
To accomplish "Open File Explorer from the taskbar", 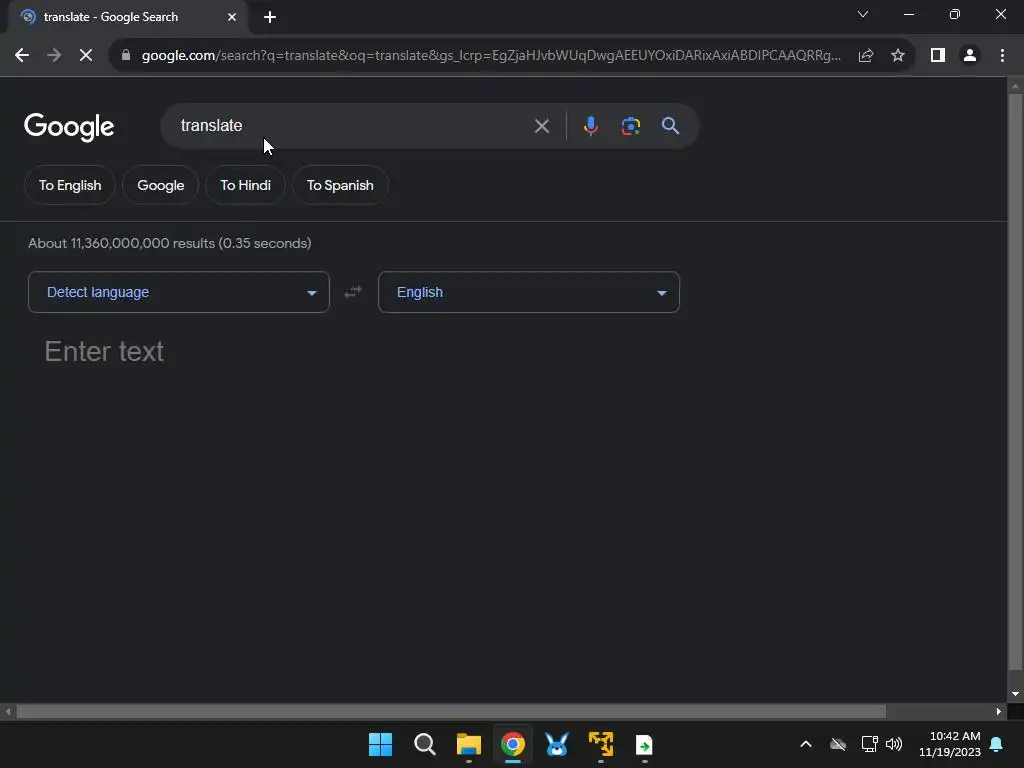I will (x=469, y=744).
